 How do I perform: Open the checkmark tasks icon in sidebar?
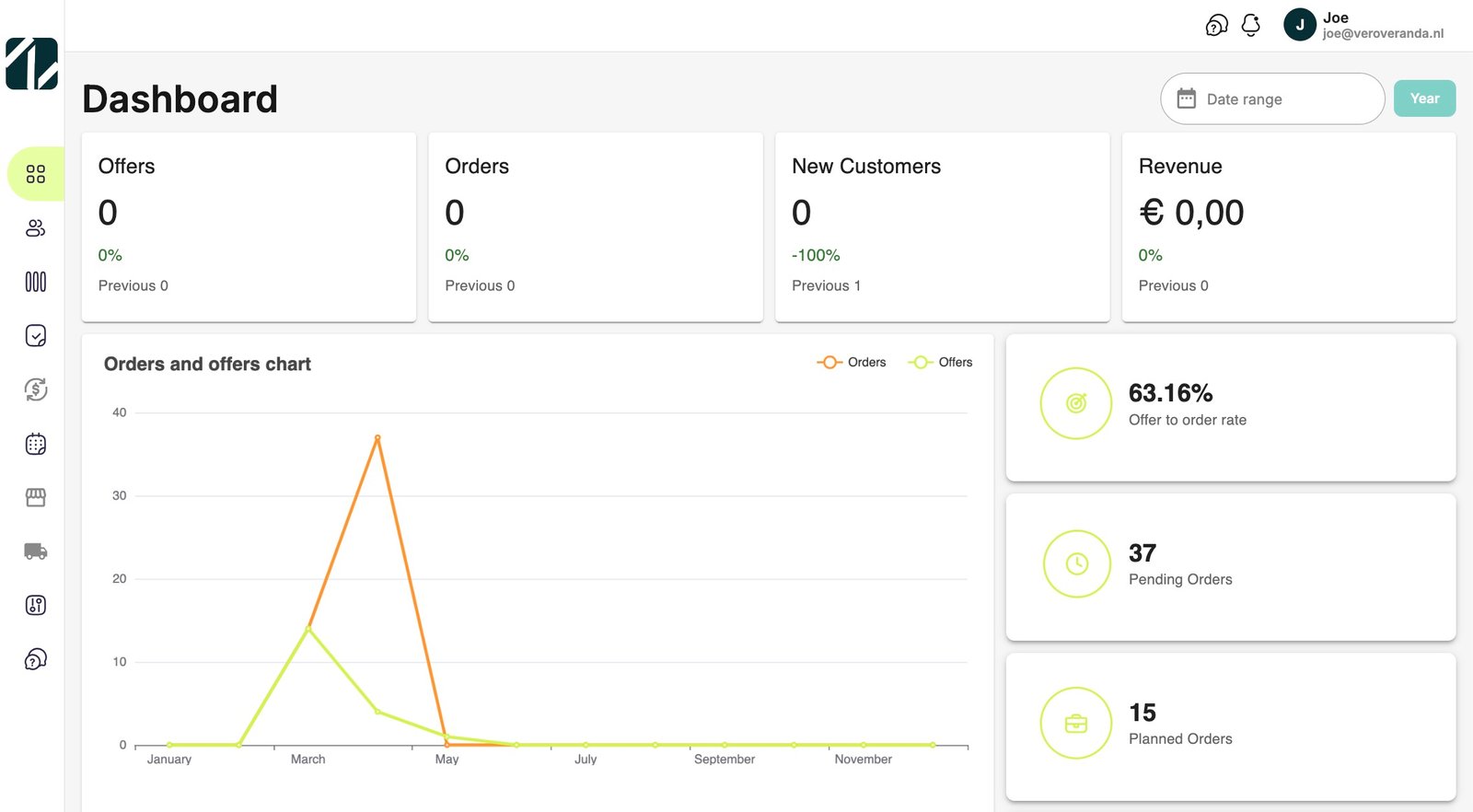click(x=36, y=336)
